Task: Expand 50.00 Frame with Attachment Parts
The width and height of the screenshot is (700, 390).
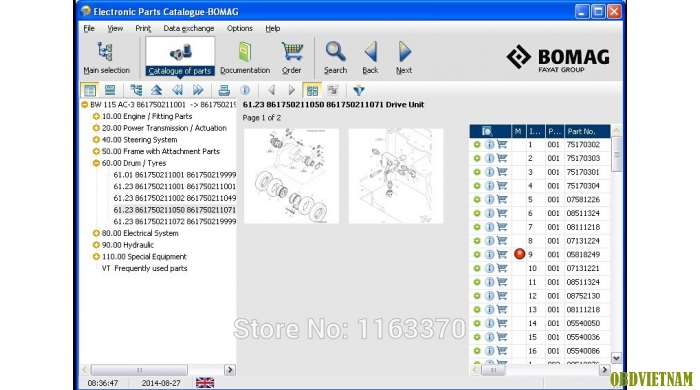Action: point(96,151)
